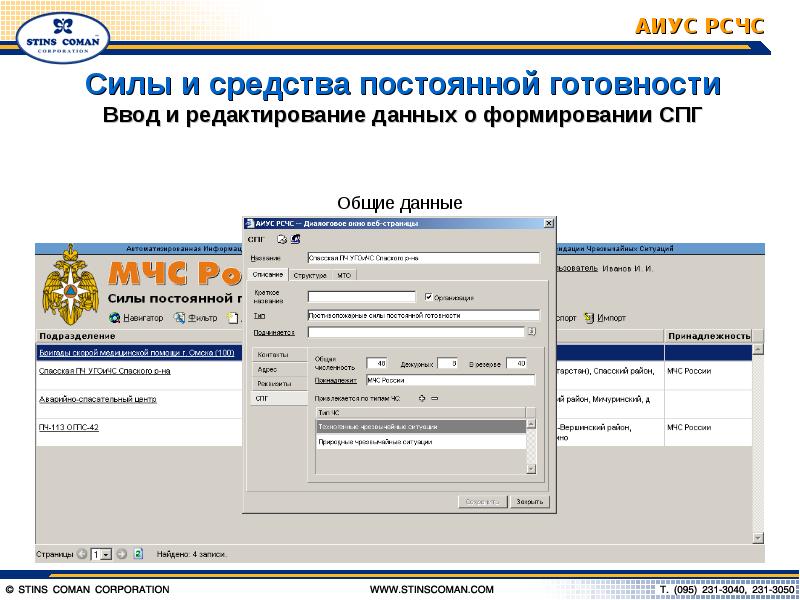This screenshot has height=600, width=800.
Task: Click selector button beside Подчиняется field
Action: [531, 332]
